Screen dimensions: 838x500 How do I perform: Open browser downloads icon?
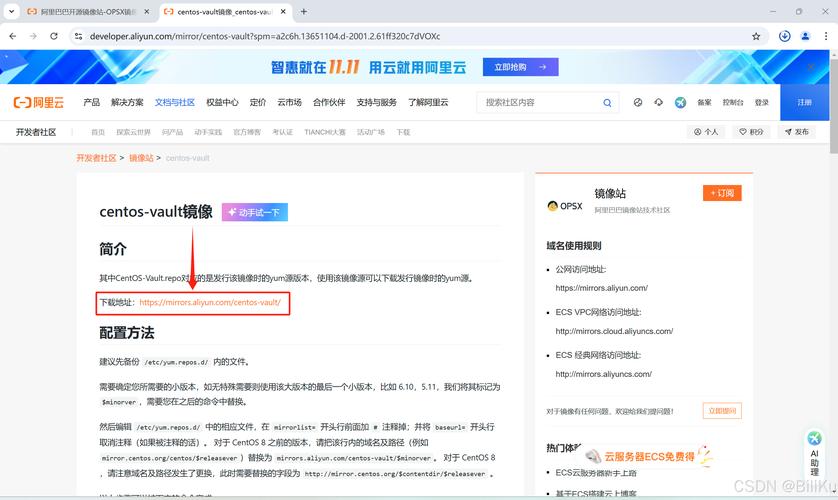785,36
